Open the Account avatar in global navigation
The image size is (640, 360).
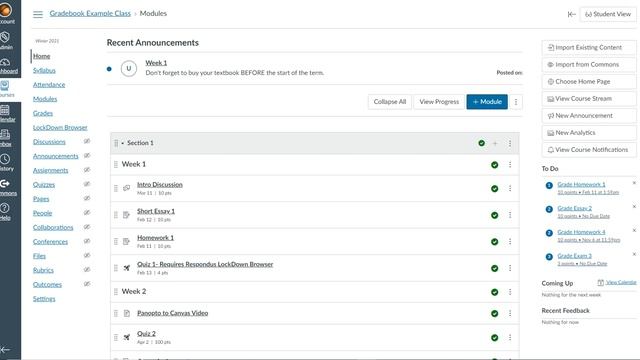pyautogui.click(x=6, y=9)
